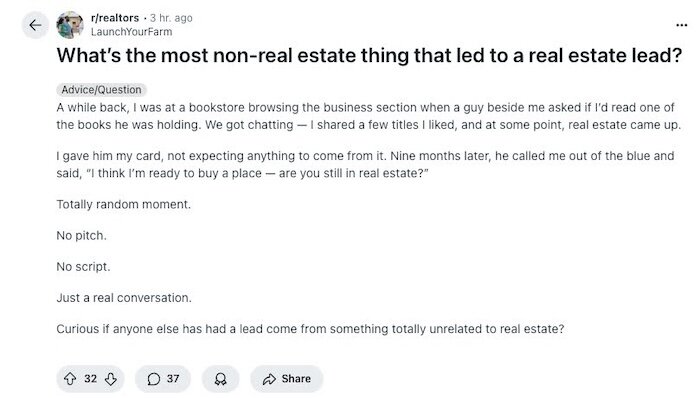The image size is (700, 398).
Task: Click the share arrow icon
Action: click(x=269, y=379)
